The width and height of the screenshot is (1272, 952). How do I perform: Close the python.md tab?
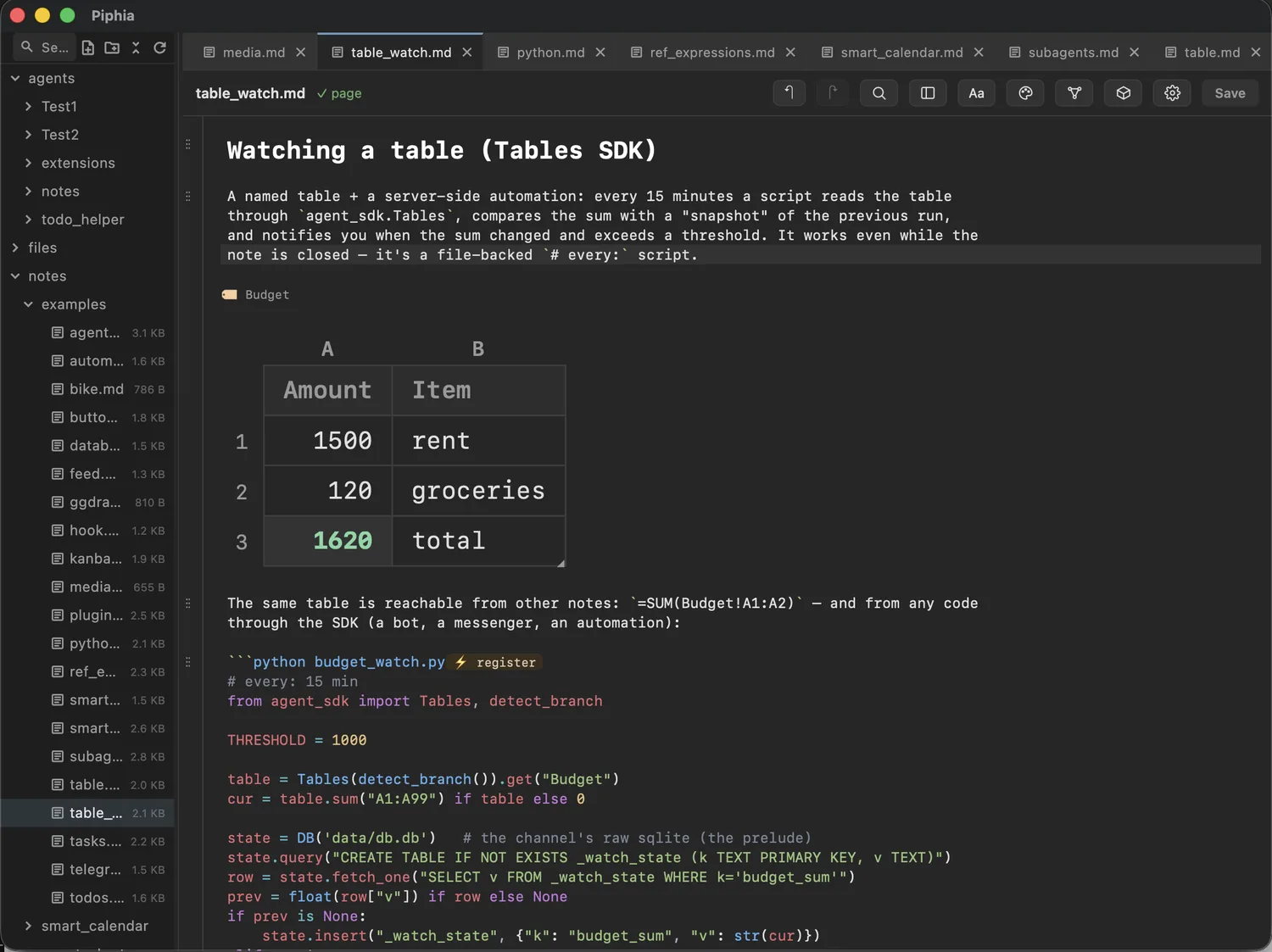tap(600, 53)
